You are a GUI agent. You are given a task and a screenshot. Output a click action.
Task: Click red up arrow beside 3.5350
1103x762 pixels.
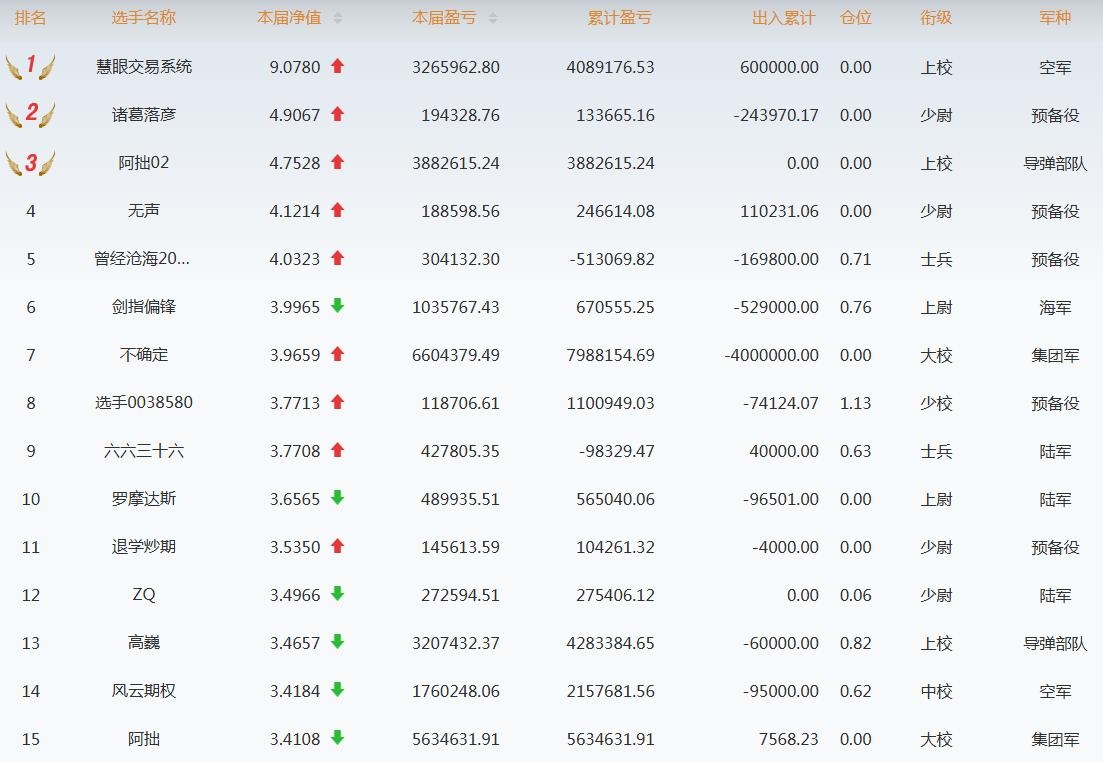(x=337, y=546)
